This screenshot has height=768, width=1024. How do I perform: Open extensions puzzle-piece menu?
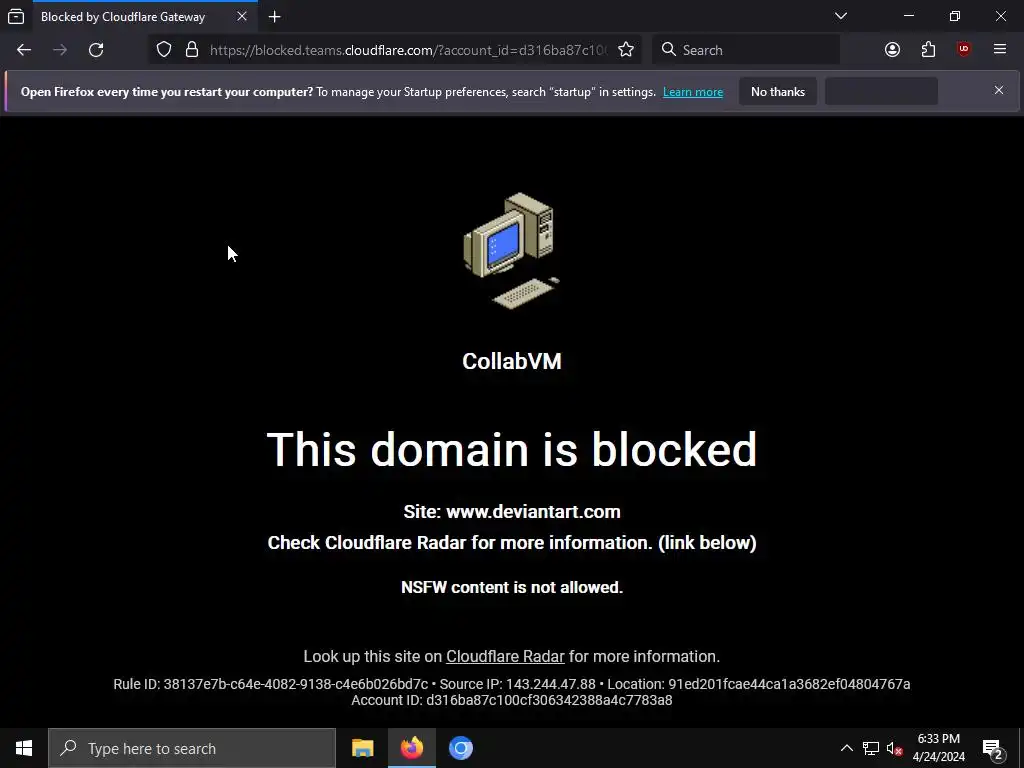[x=928, y=50]
